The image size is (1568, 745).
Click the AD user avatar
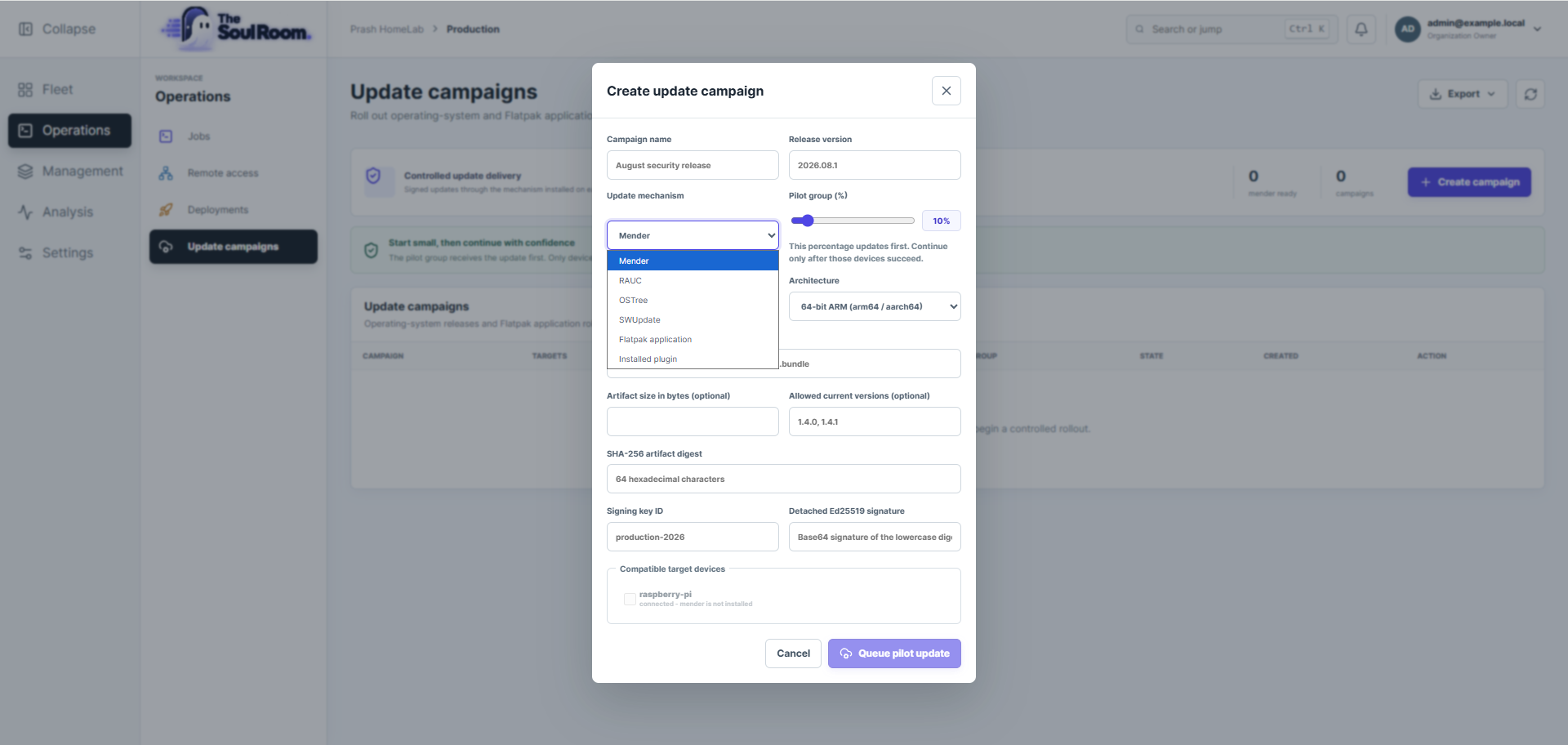(1408, 29)
